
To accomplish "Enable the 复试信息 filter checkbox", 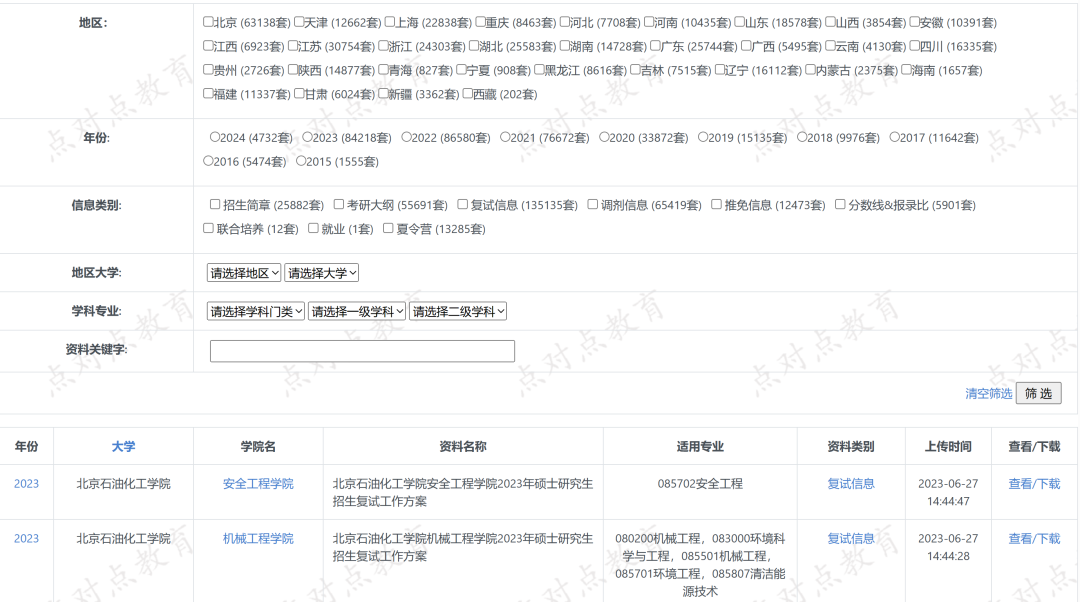I will [x=463, y=205].
